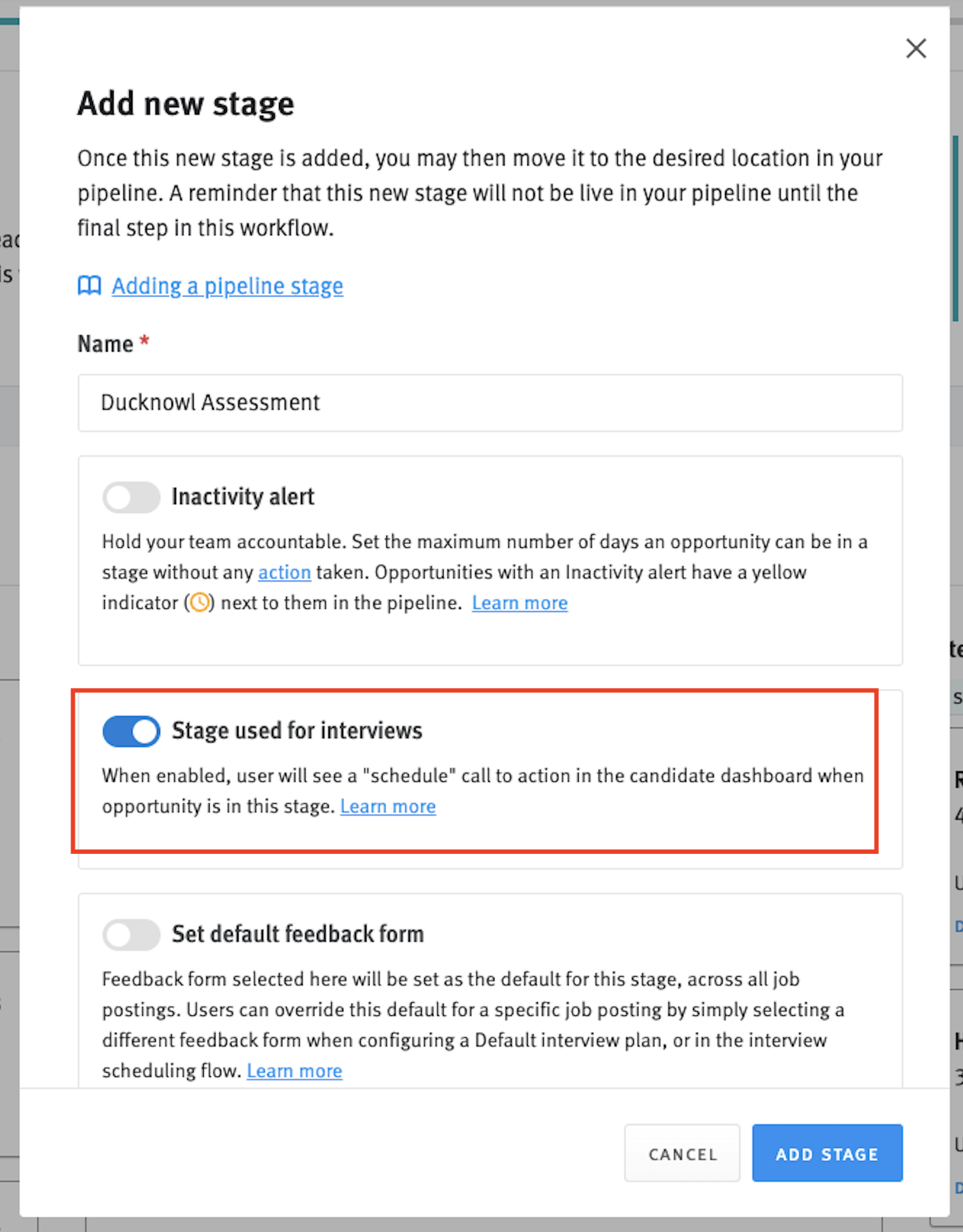
Task: Click the "Inactivity alert" label text
Action: tap(243, 497)
